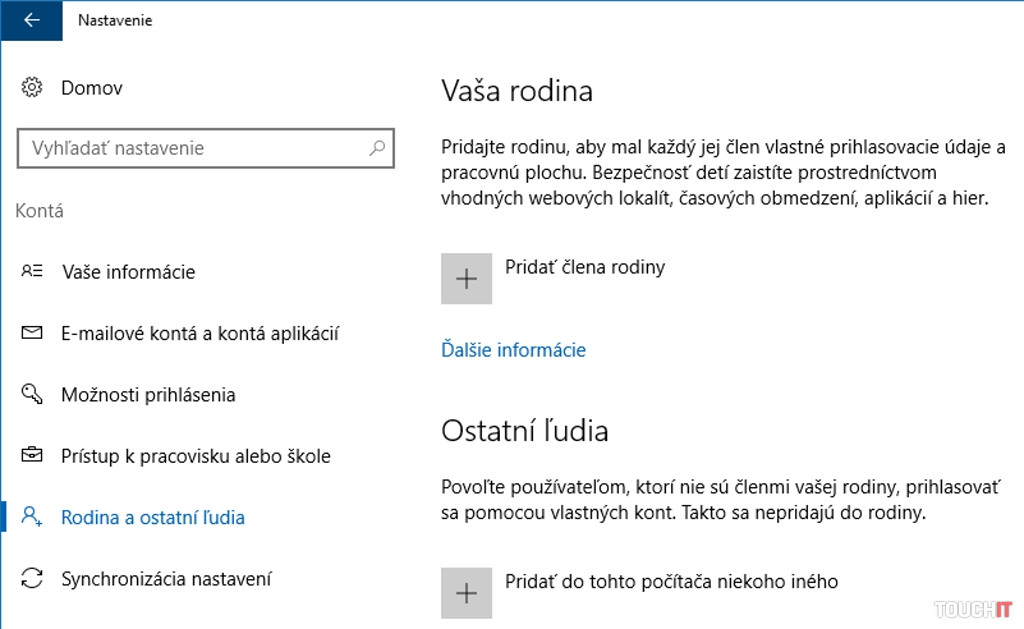The width and height of the screenshot is (1024, 629).
Task: Click the magnifier icon in search box
Action: click(377, 148)
